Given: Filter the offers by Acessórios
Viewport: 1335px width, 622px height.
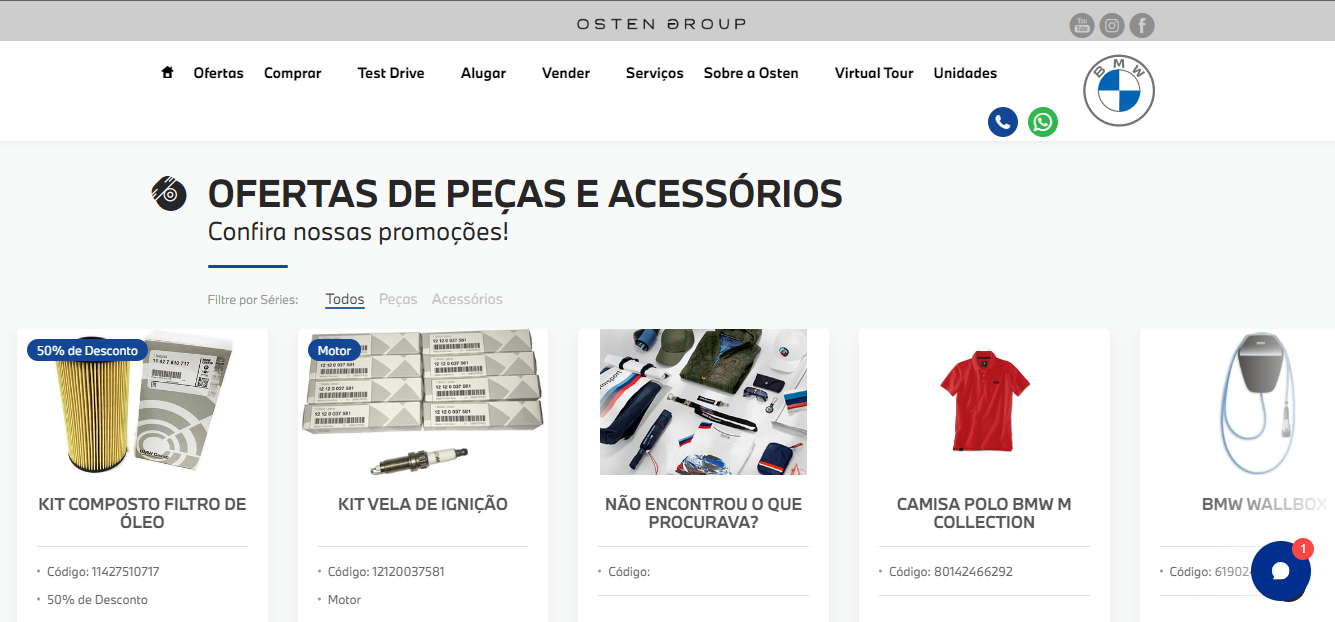Looking at the screenshot, I should [x=467, y=299].
